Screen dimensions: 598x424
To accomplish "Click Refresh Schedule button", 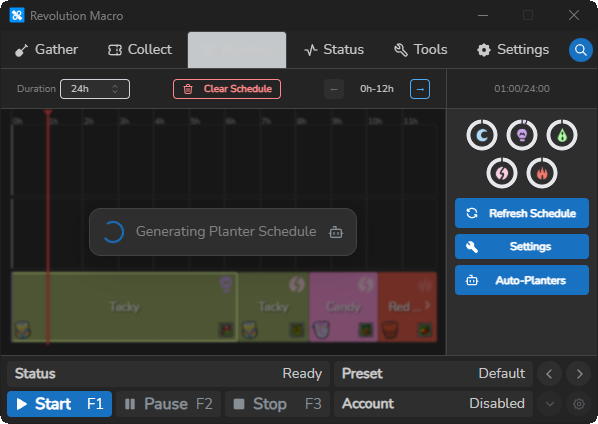I will tap(522, 213).
